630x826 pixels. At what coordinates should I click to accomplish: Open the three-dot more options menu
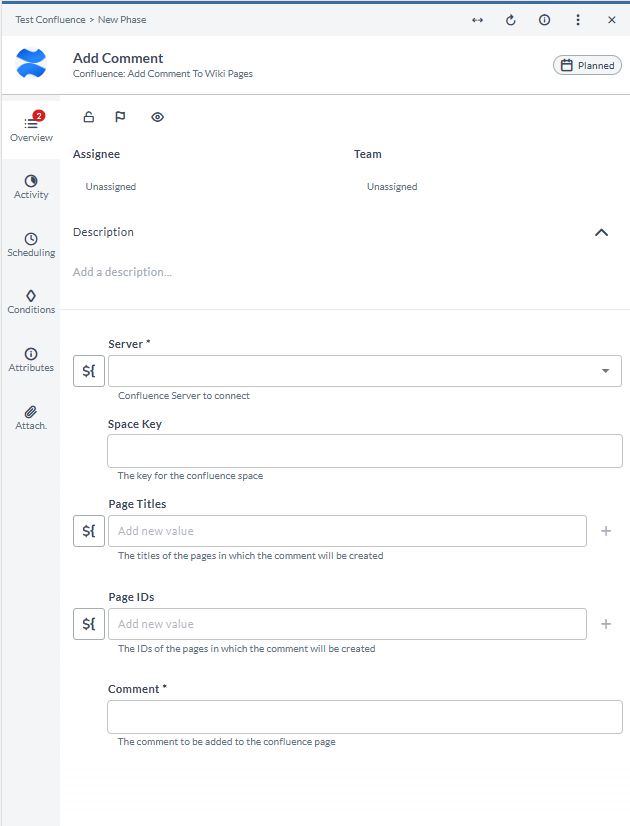578,20
